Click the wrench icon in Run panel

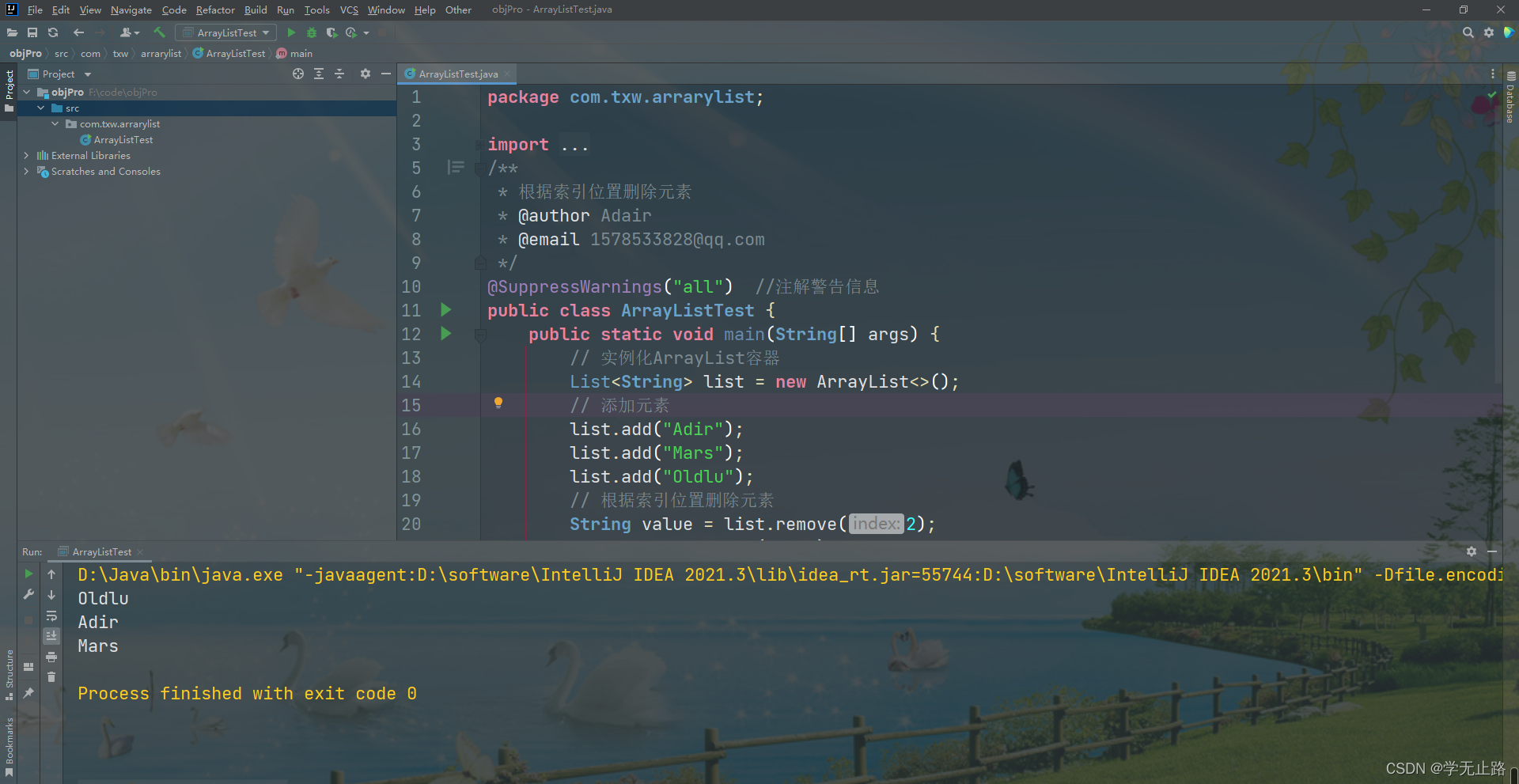pos(28,594)
